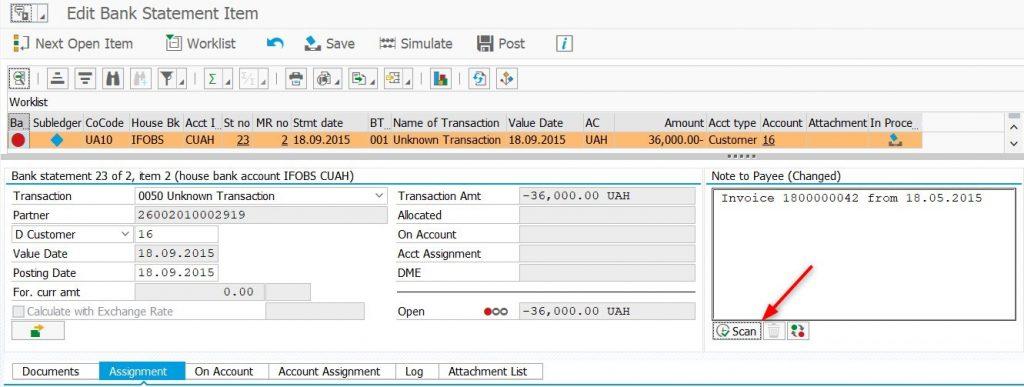Print the worklist via the printer icon
1024x387 pixels.
[296, 79]
